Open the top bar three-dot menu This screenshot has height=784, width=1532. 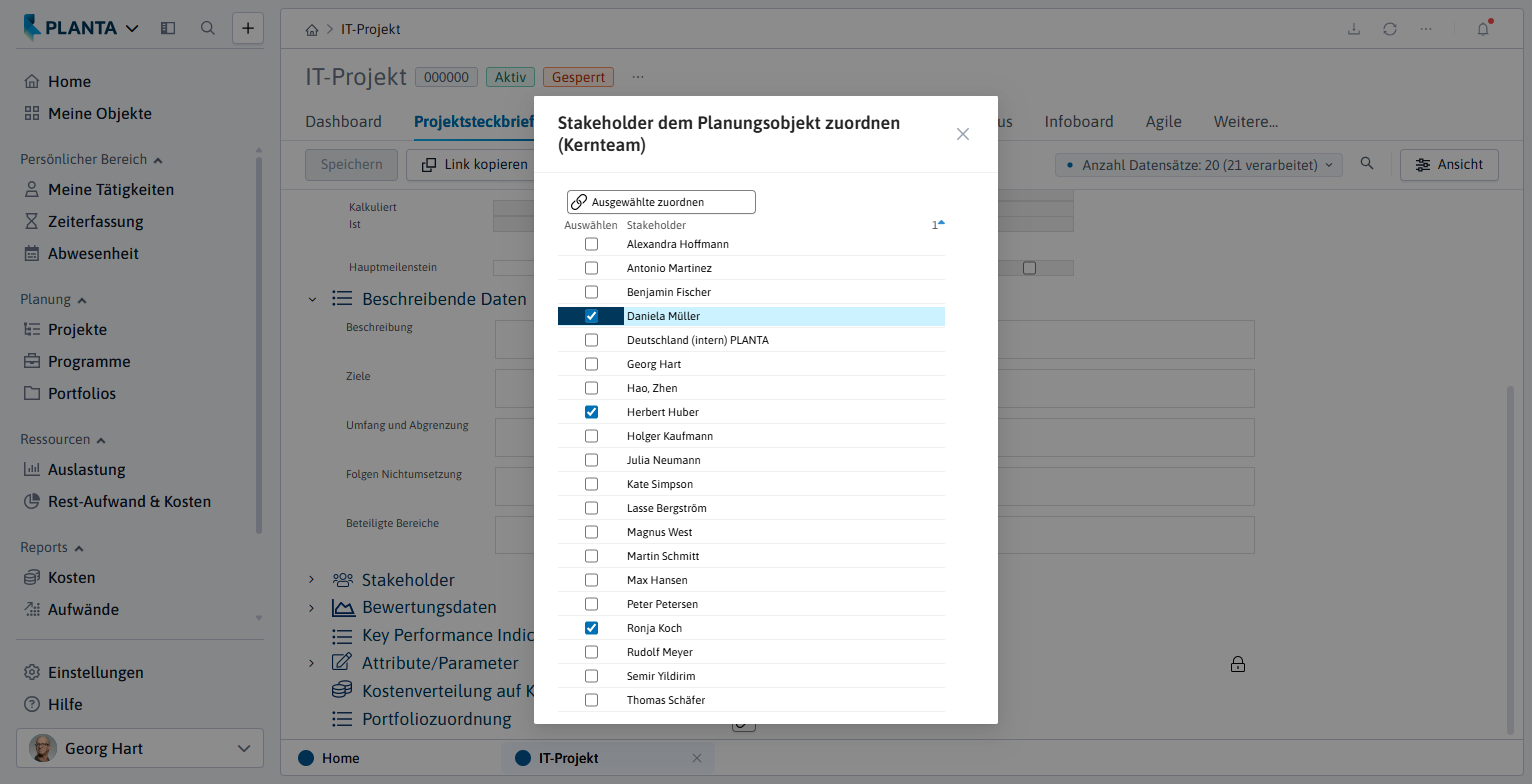click(x=1426, y=29)
